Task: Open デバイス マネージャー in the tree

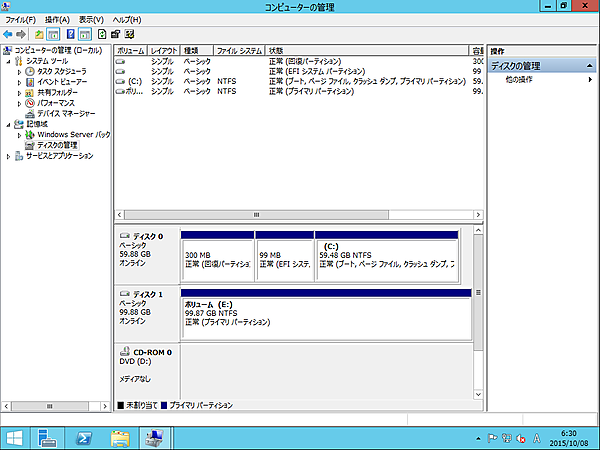Action: coord(66,114)
